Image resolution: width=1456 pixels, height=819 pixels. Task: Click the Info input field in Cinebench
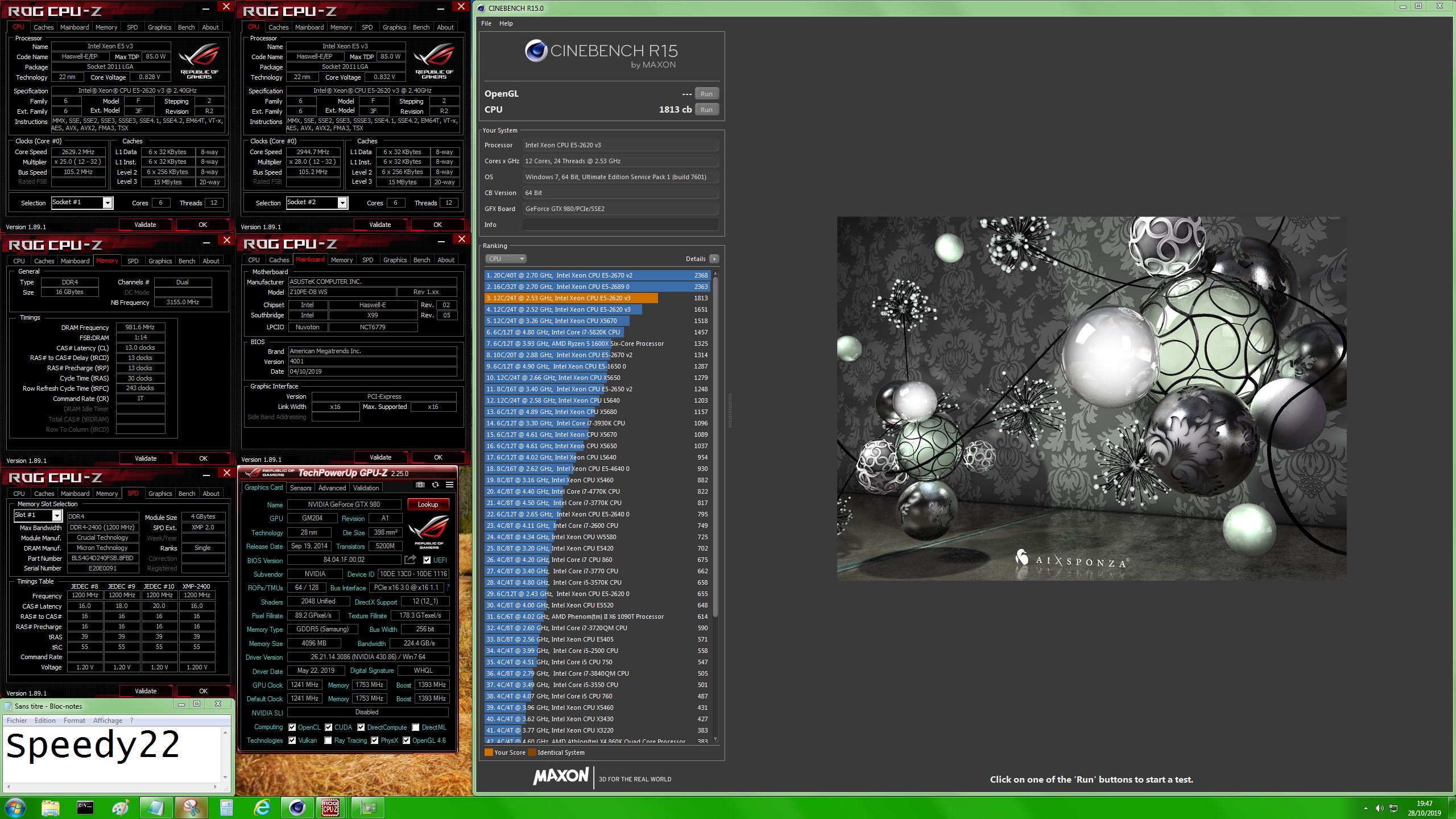click(x=621, y=225)
